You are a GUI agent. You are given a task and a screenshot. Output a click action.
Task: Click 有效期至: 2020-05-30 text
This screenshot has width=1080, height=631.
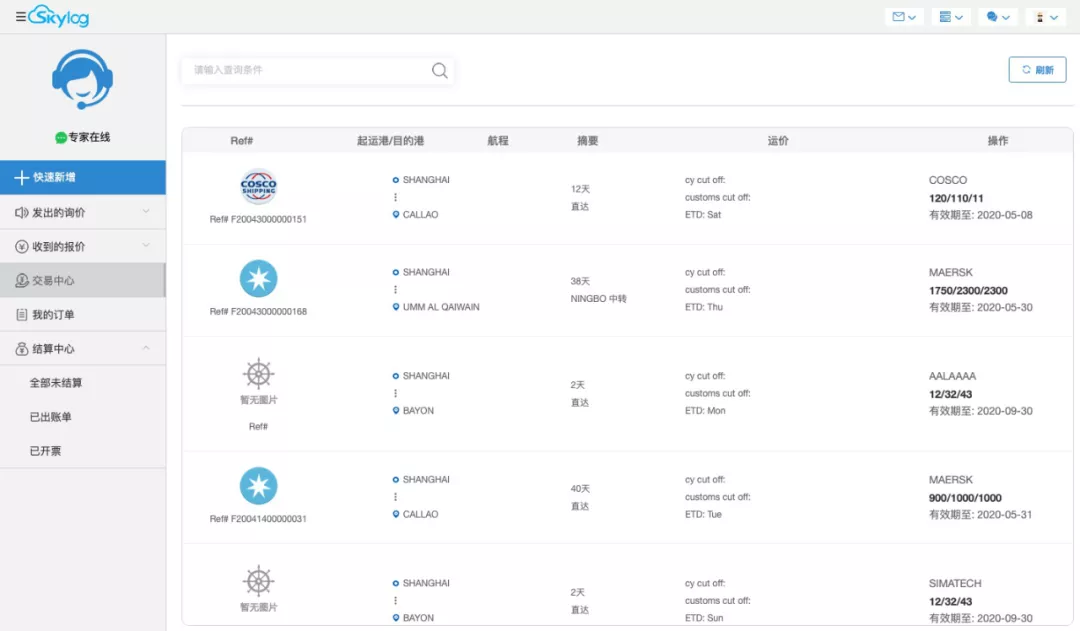(x=981, y=307)
